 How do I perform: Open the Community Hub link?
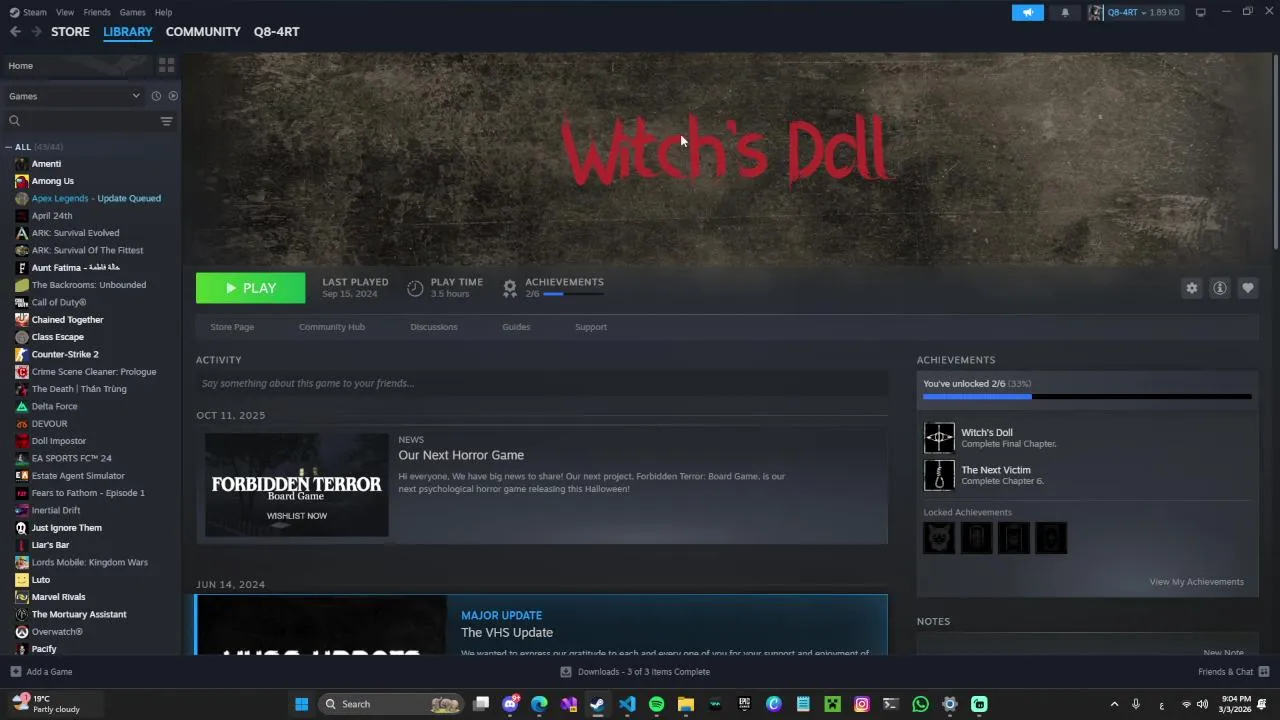click(332, 327)
